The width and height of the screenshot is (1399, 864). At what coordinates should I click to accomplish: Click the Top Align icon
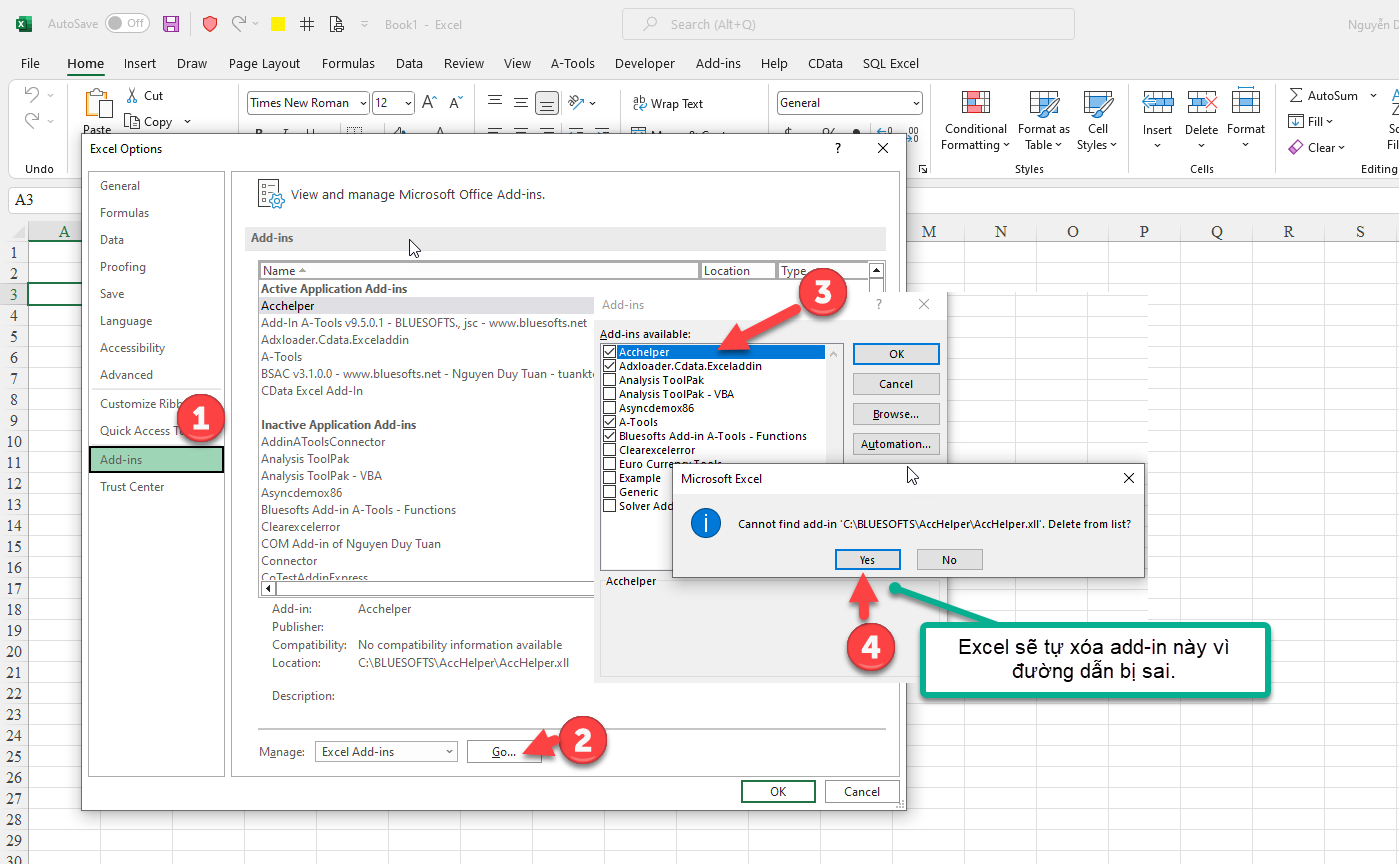point(494,102)
